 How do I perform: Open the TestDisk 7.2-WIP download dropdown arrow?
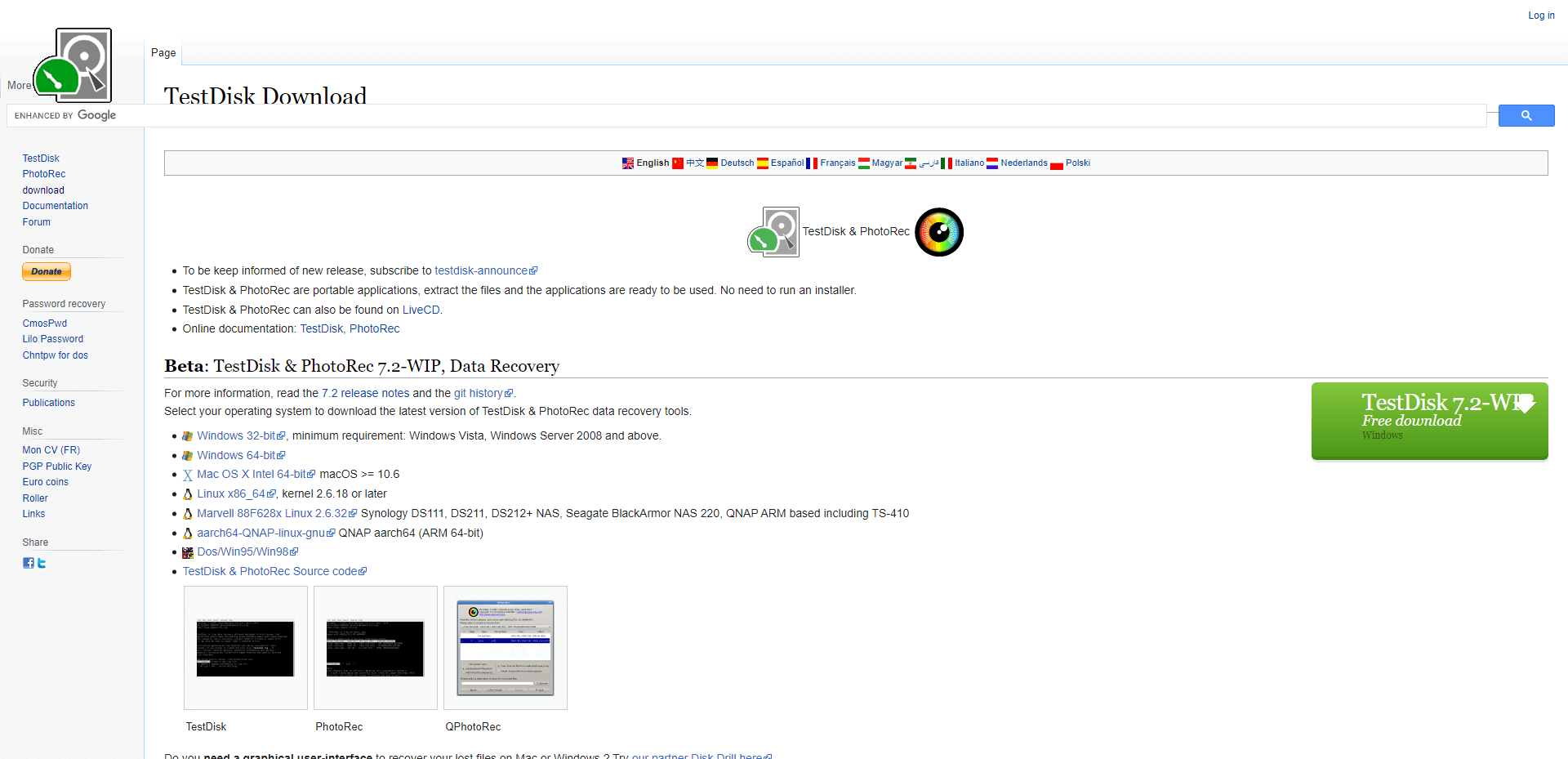(x=1526, y=403)
